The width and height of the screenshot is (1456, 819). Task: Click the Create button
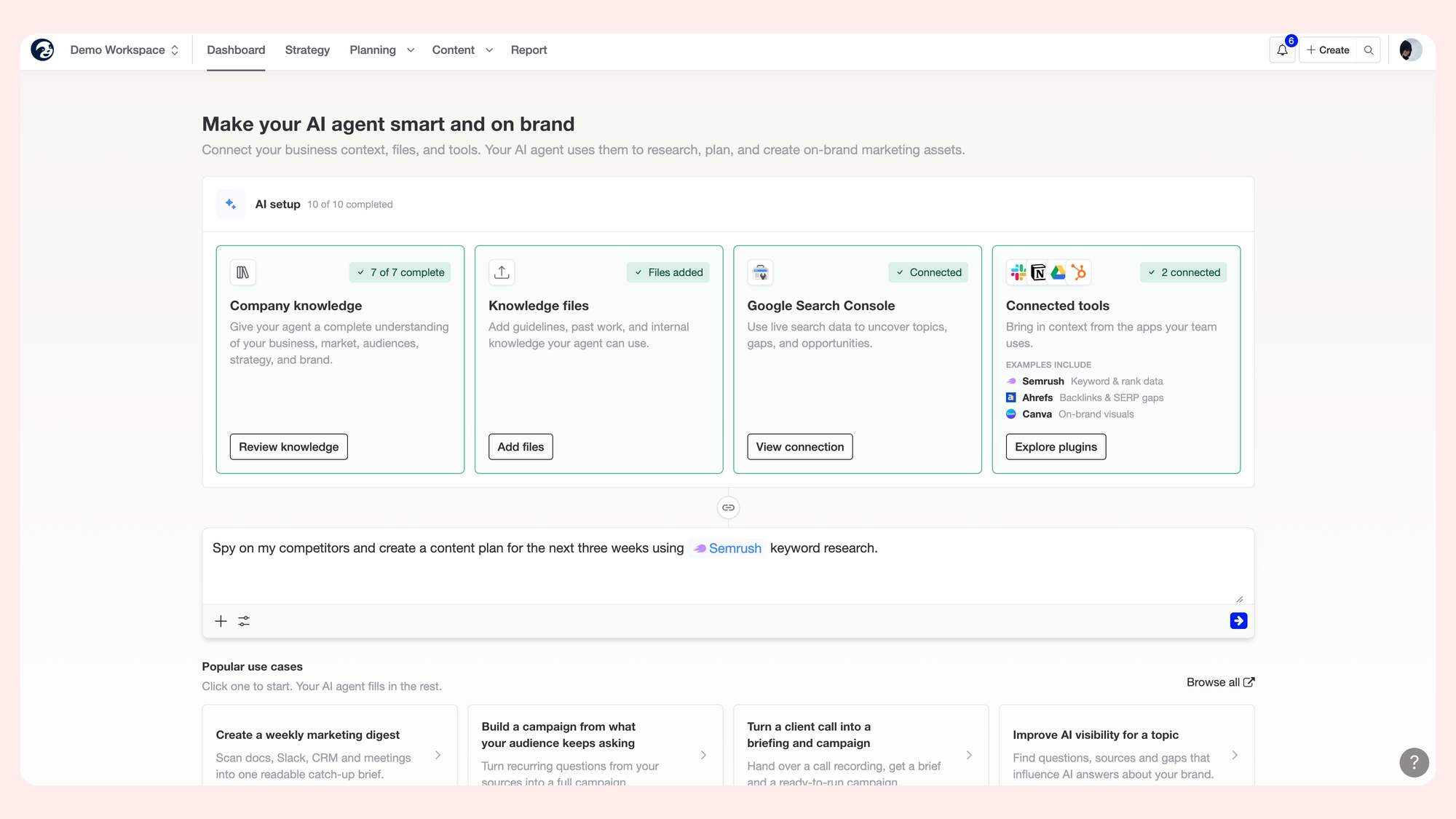coord(1328,50)
